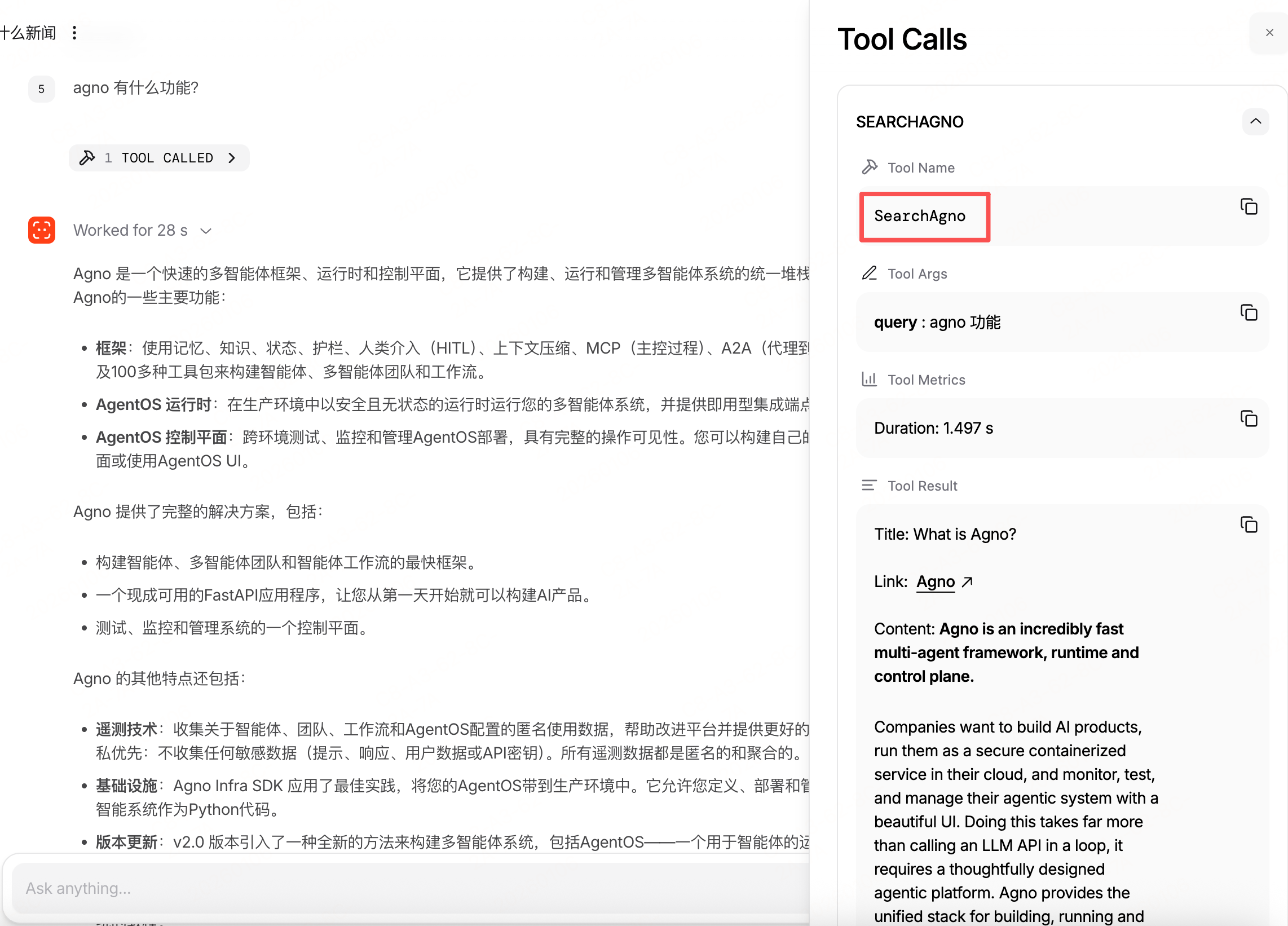Collapse the SEARCHAGNO tool call section

point(1255,122)
